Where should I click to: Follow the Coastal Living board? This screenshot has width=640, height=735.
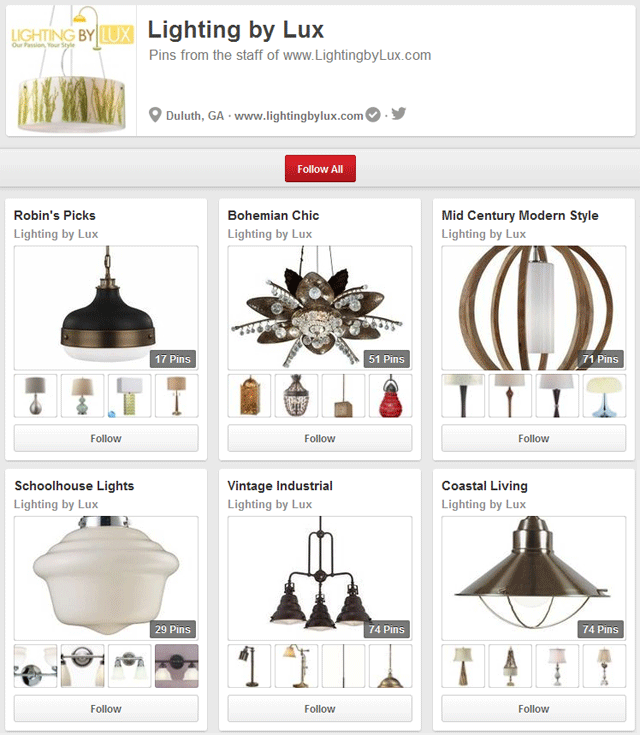(534, 709)
